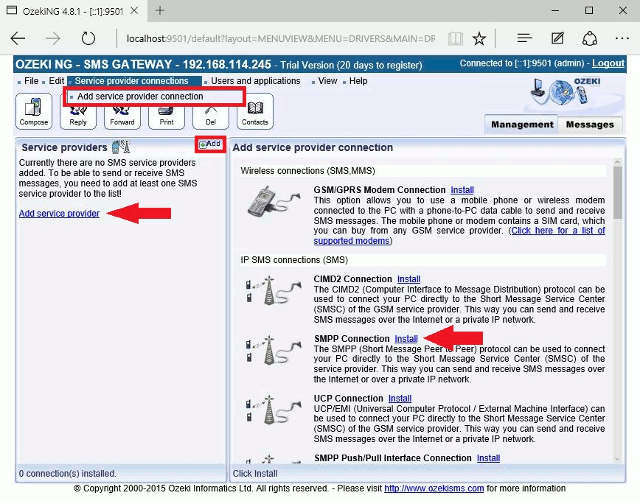Click the Print toolbar icon
This screenshot has width=640, height=501.
pyautogui.click(x=166, y=111)
